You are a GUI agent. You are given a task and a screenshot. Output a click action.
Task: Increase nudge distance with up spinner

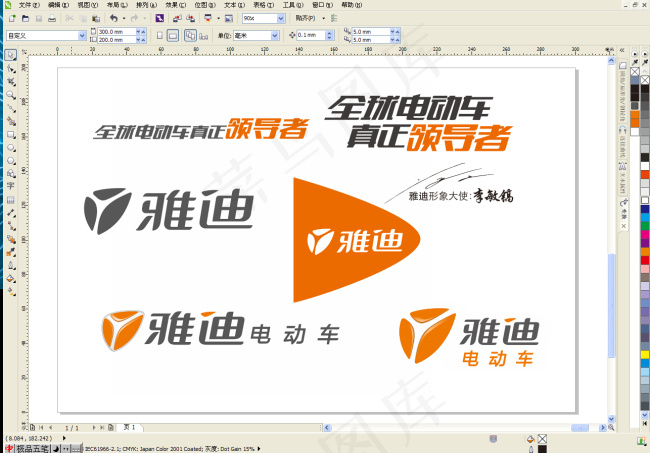click(330, 33)
